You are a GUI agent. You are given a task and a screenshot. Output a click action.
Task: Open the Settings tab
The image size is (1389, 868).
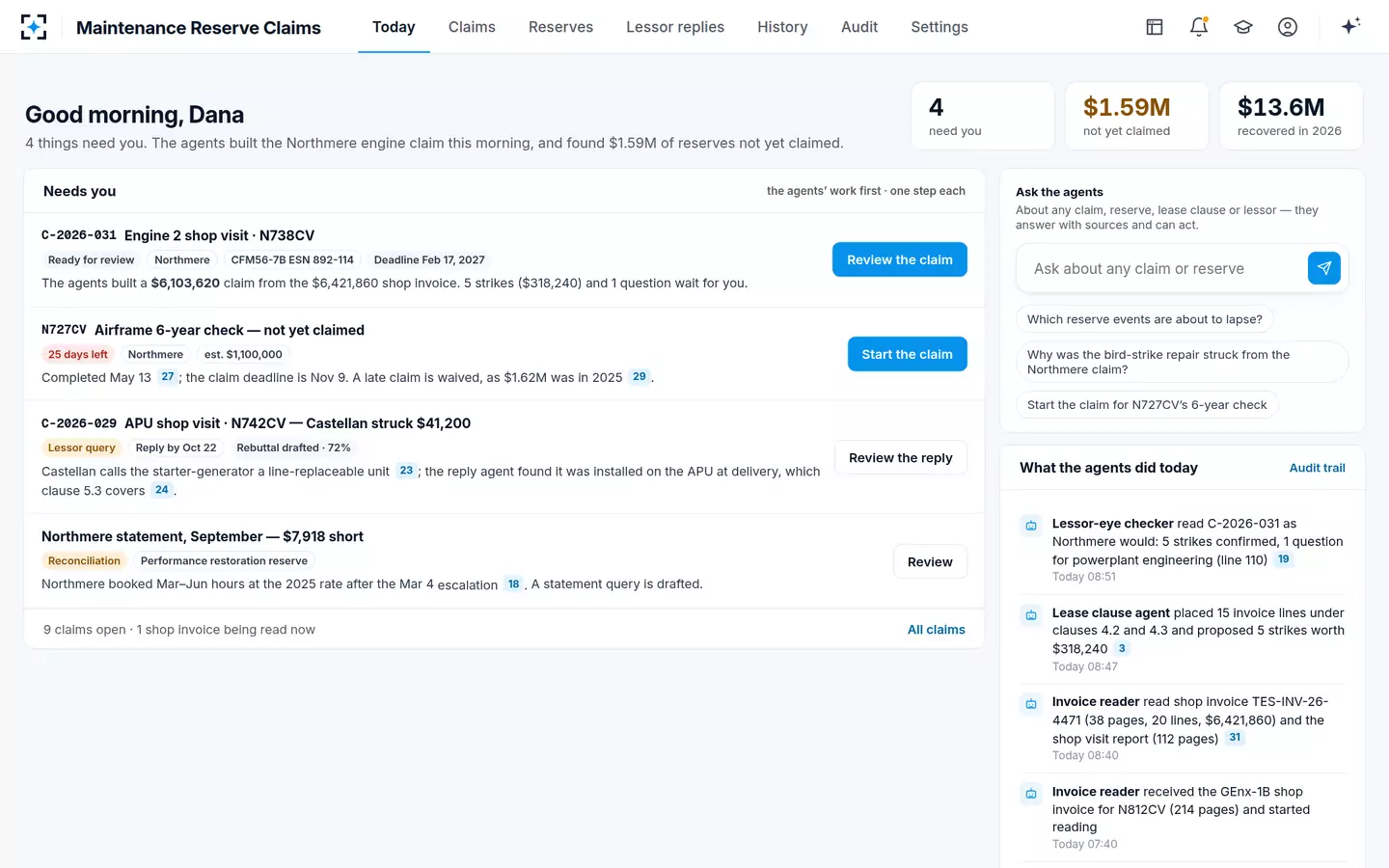click(940, 27)
